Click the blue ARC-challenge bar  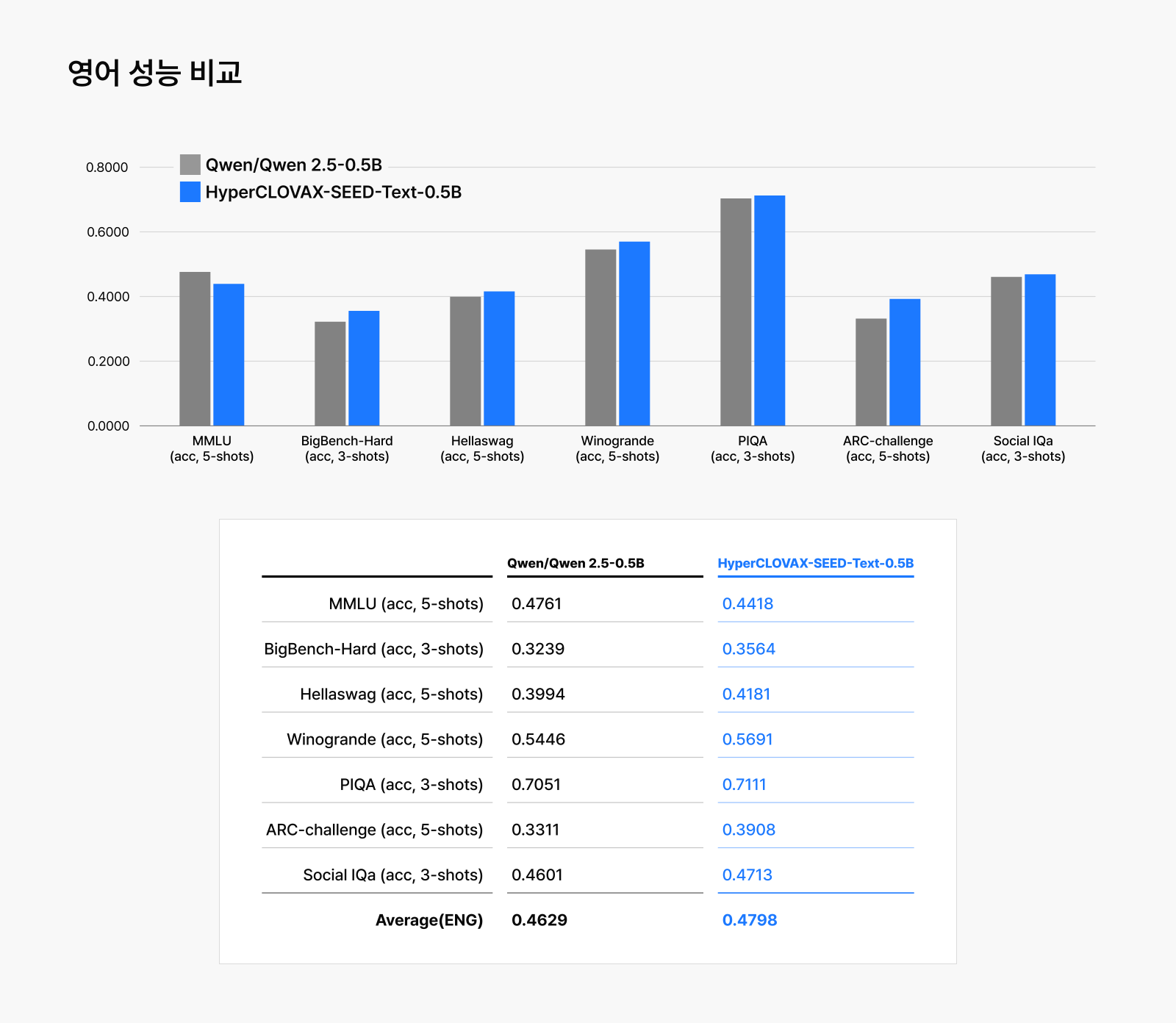point(905,362)
